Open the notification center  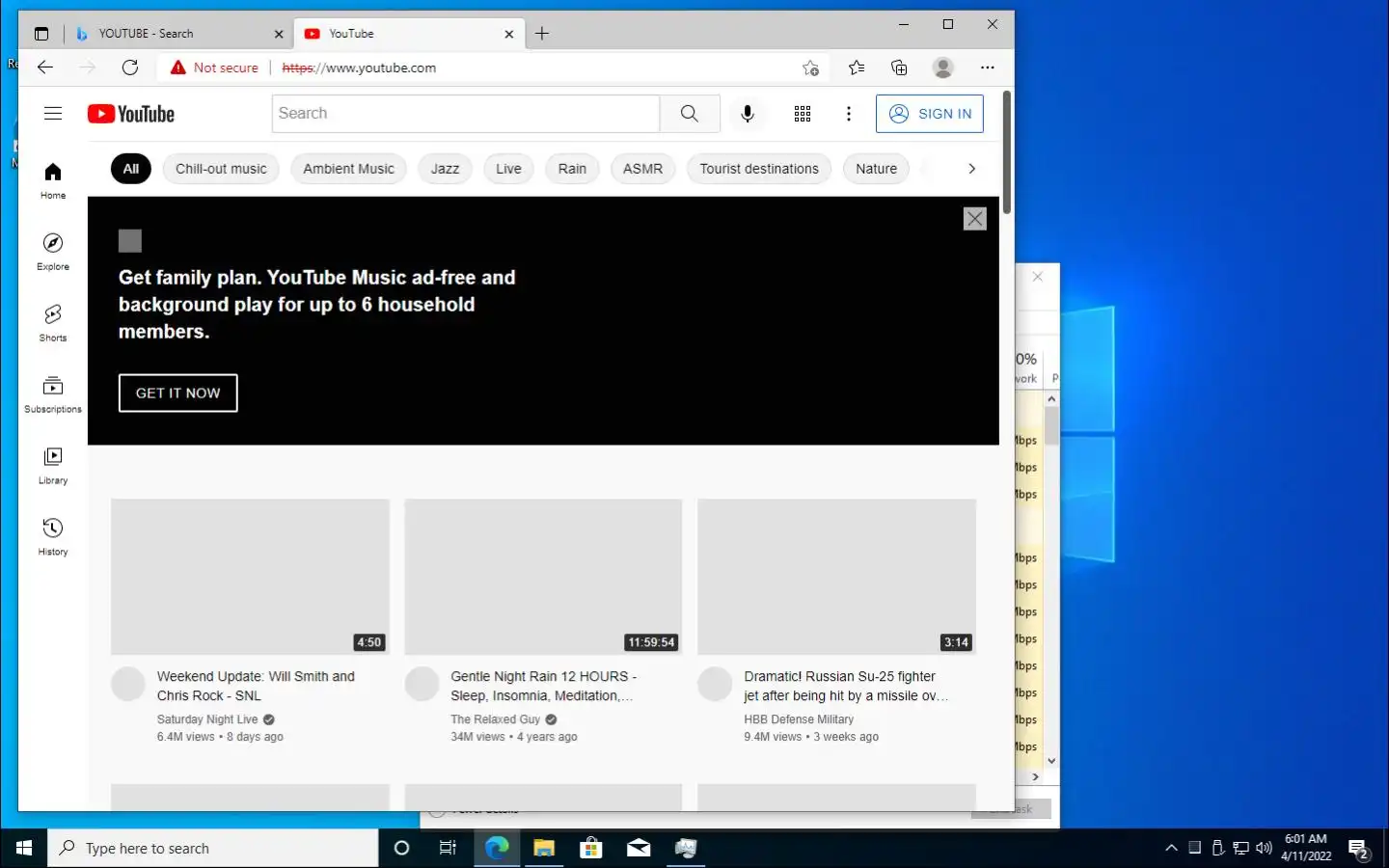(1359, 849)
